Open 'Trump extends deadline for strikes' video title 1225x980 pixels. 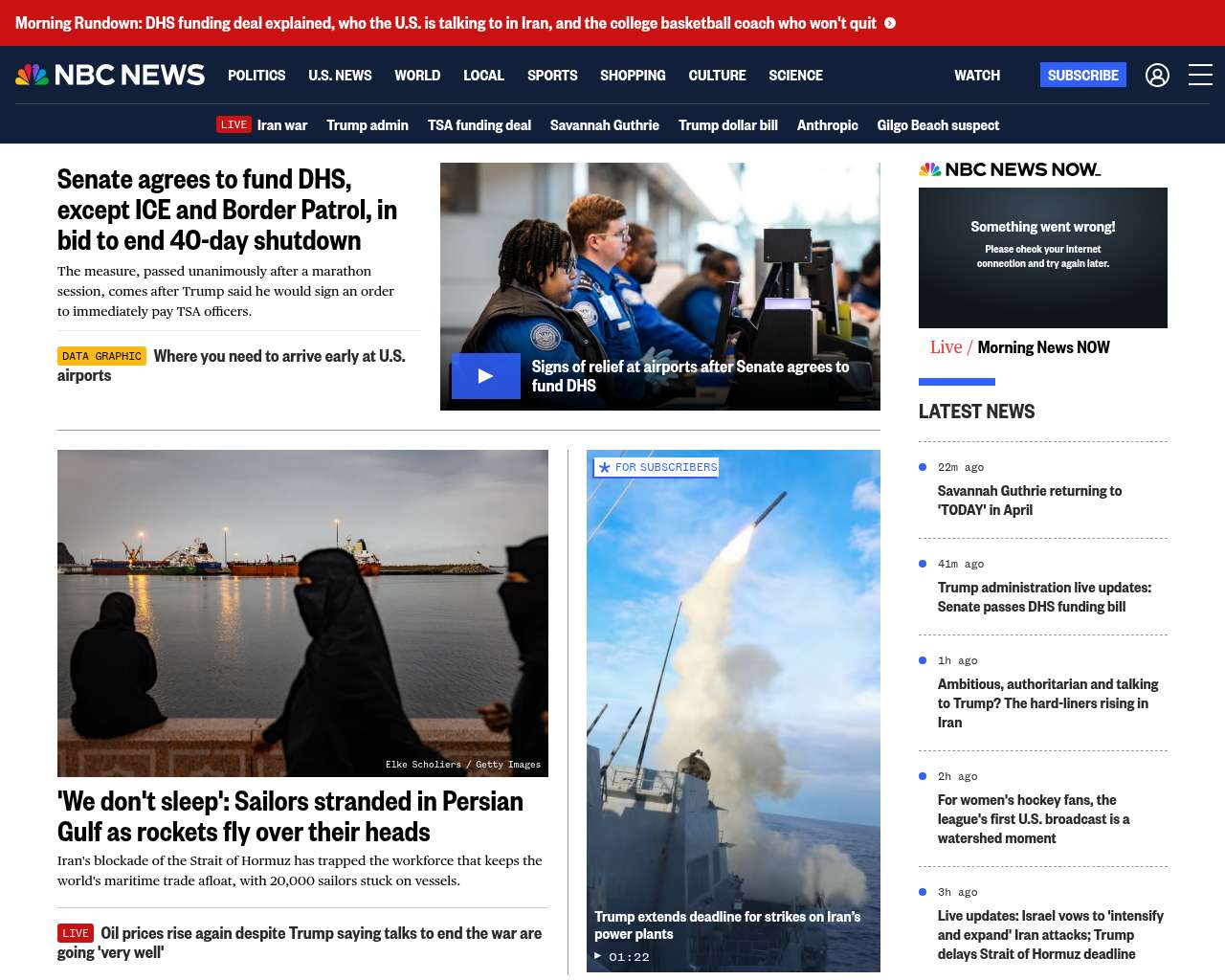pyautogui.click(x=727, y=925)
